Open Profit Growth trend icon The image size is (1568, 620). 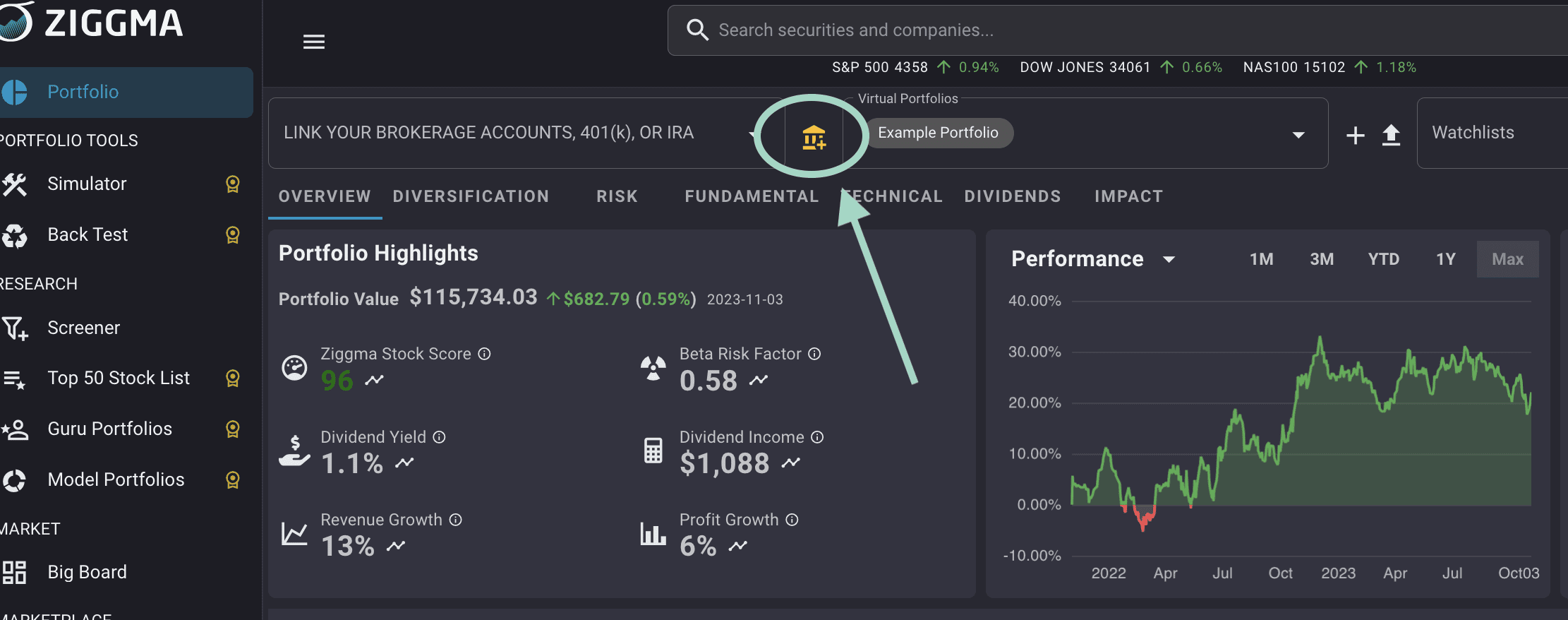point(737,546)
